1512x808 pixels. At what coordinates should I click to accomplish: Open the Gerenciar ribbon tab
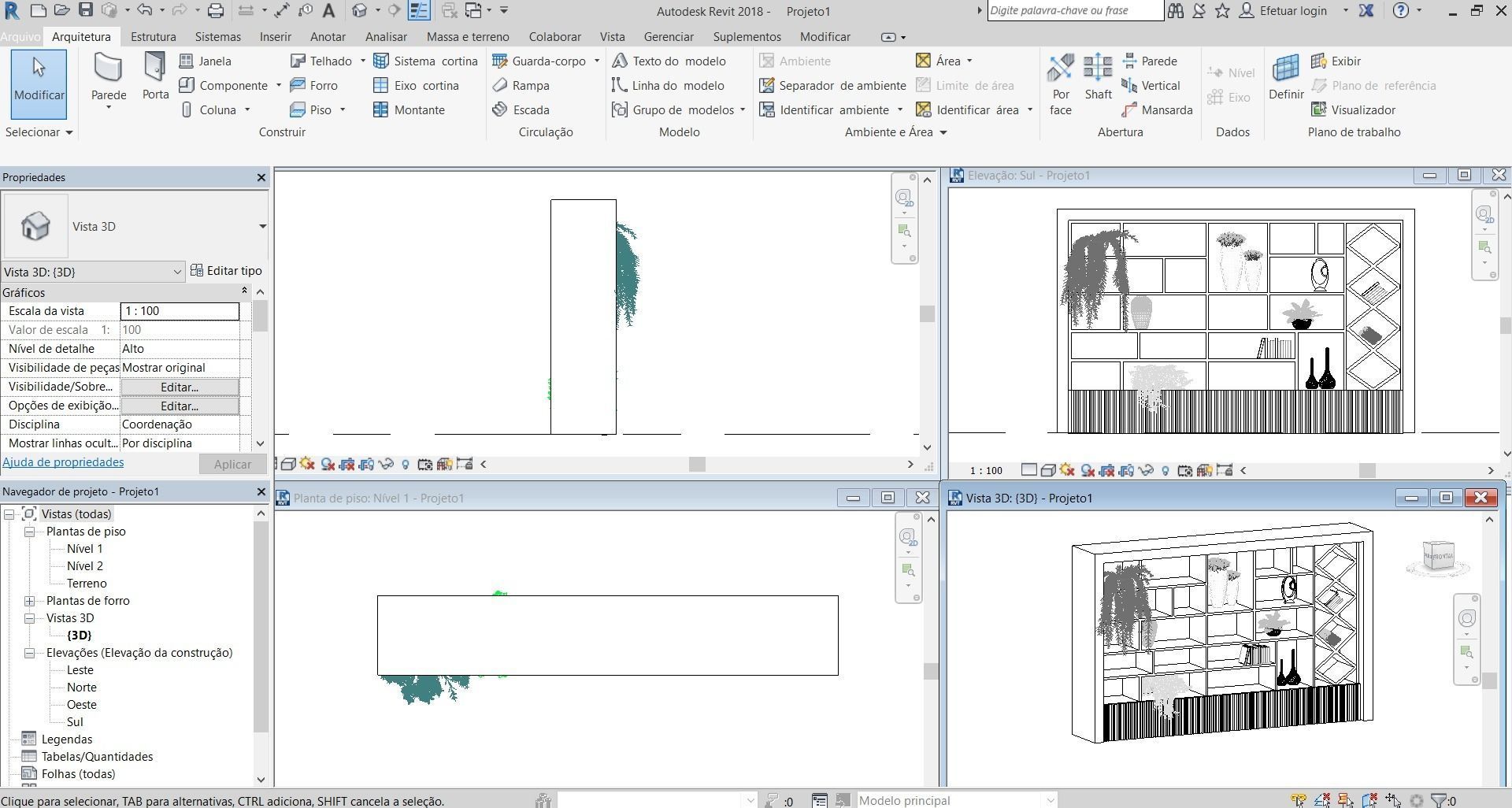click(669, 37)
